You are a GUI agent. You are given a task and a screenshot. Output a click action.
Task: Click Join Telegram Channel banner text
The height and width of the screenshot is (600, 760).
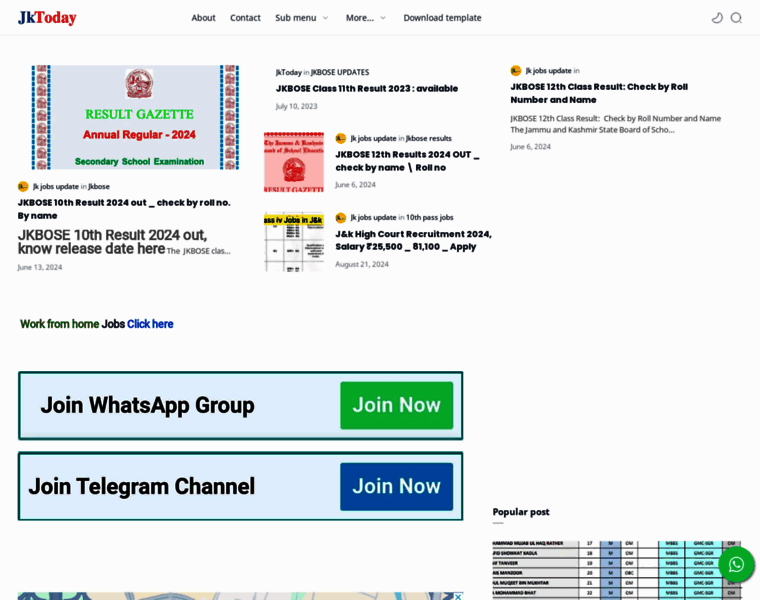[142, 486]
